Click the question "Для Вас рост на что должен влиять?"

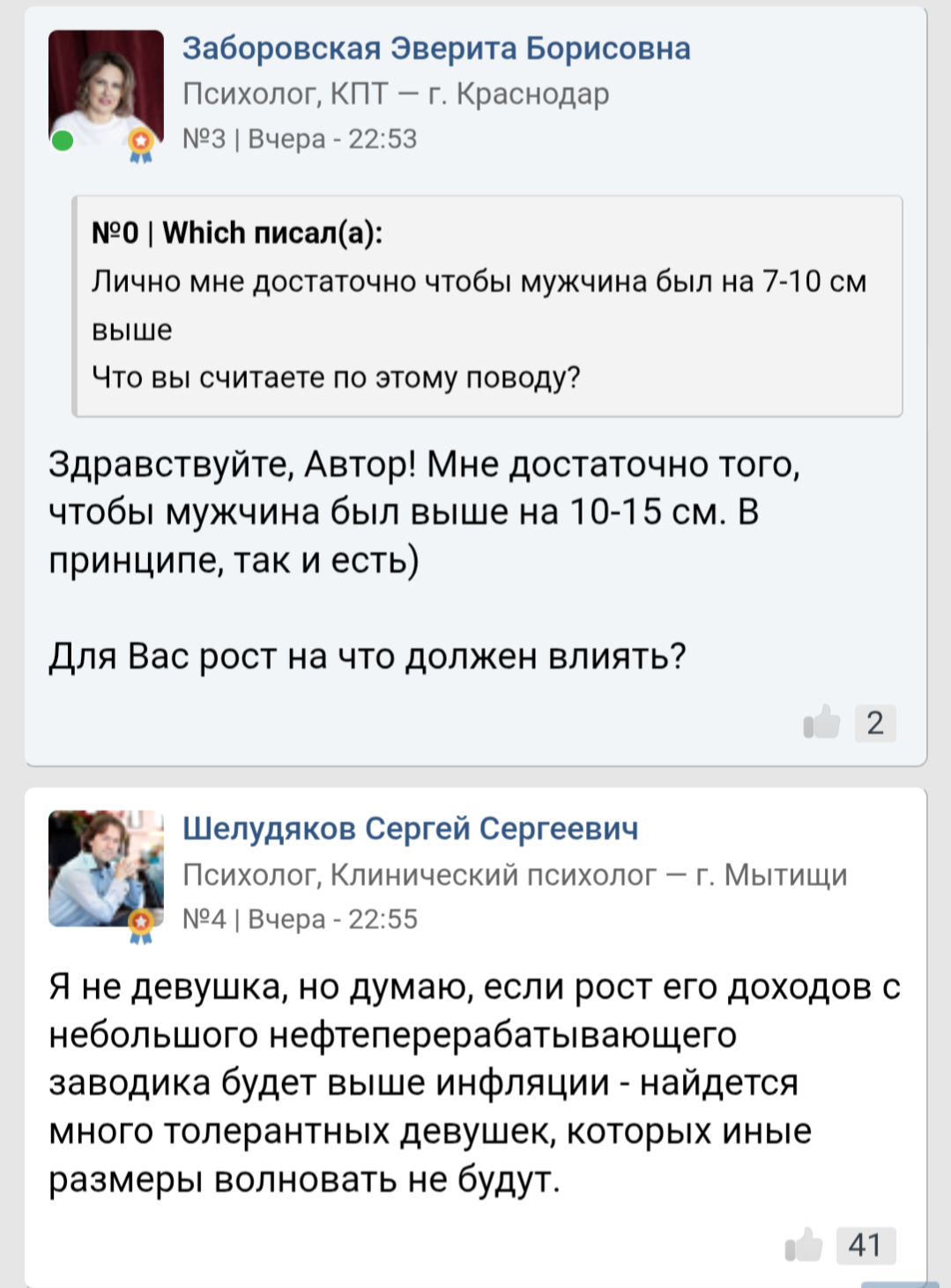tap(367, 656)
